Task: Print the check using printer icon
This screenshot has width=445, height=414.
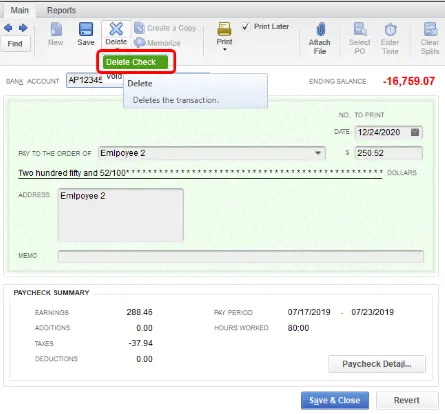Action: point(224,29)
